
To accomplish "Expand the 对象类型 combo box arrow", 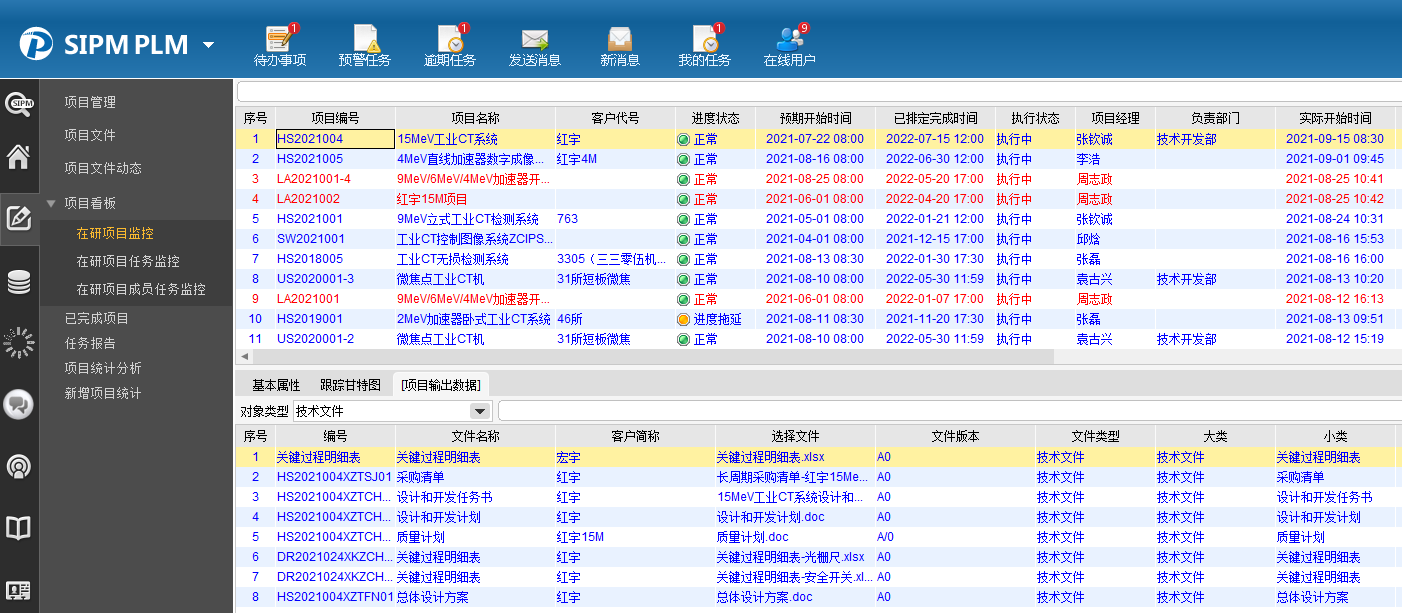I will [480, 411].
